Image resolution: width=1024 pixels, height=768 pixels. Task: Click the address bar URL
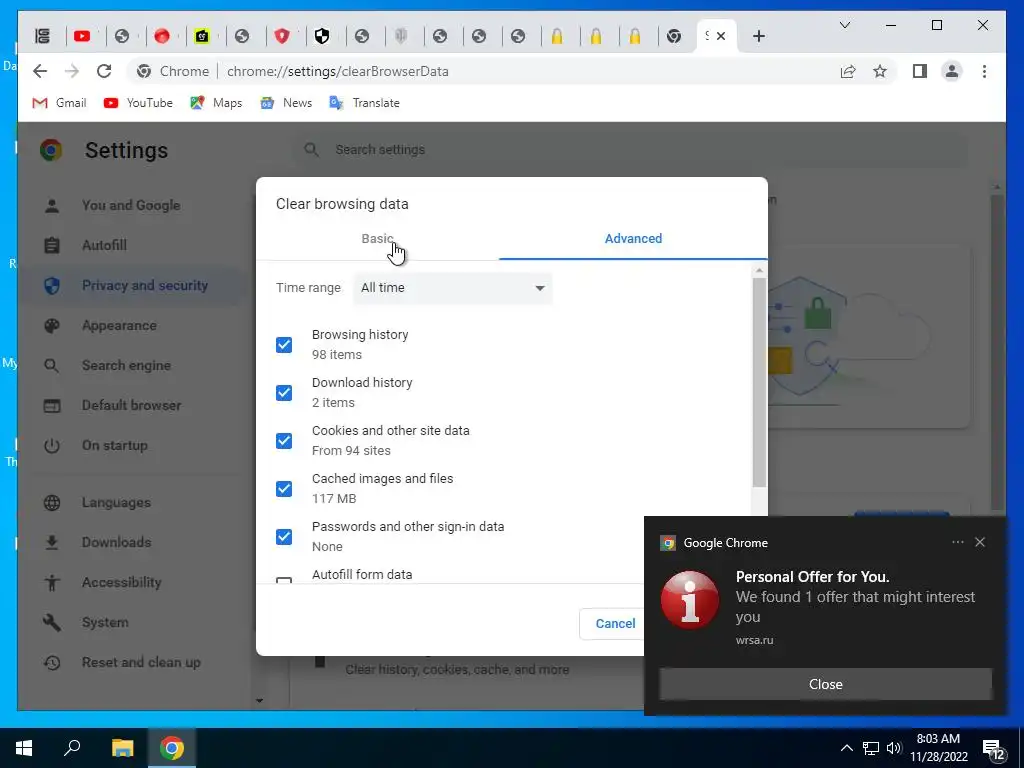(x=338, y=71)
